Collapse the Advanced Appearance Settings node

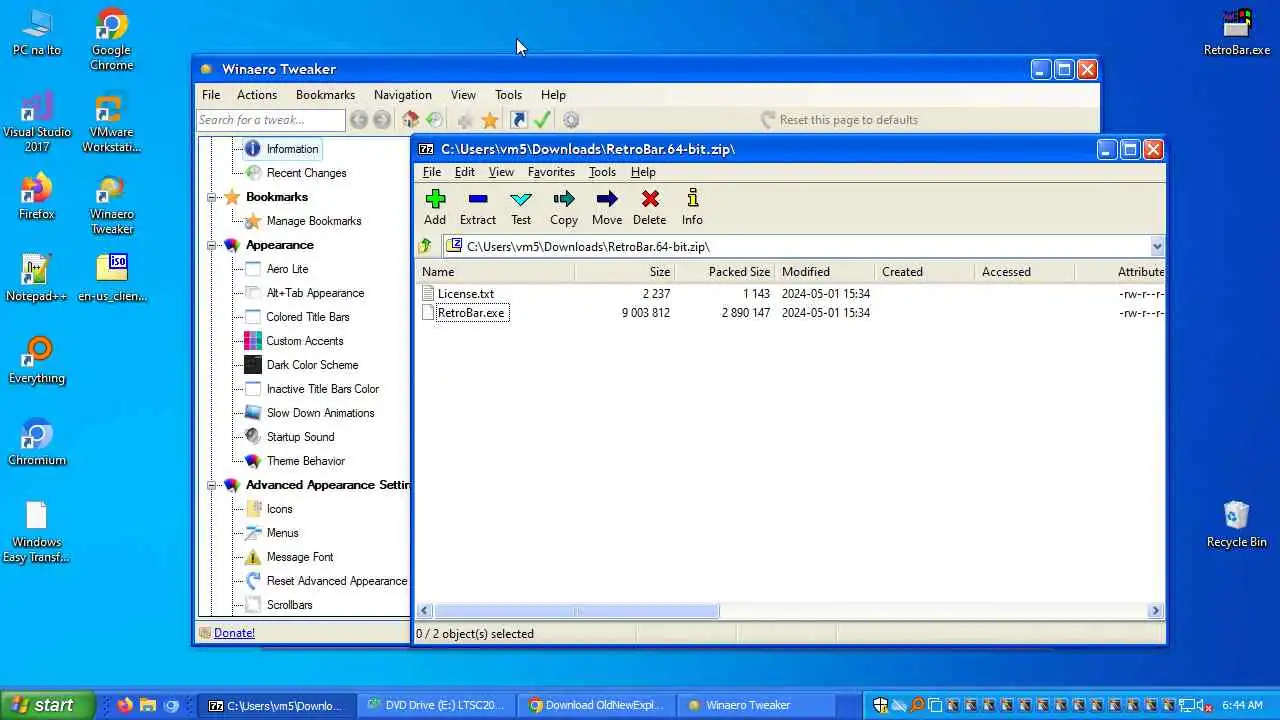pos(212,485)
